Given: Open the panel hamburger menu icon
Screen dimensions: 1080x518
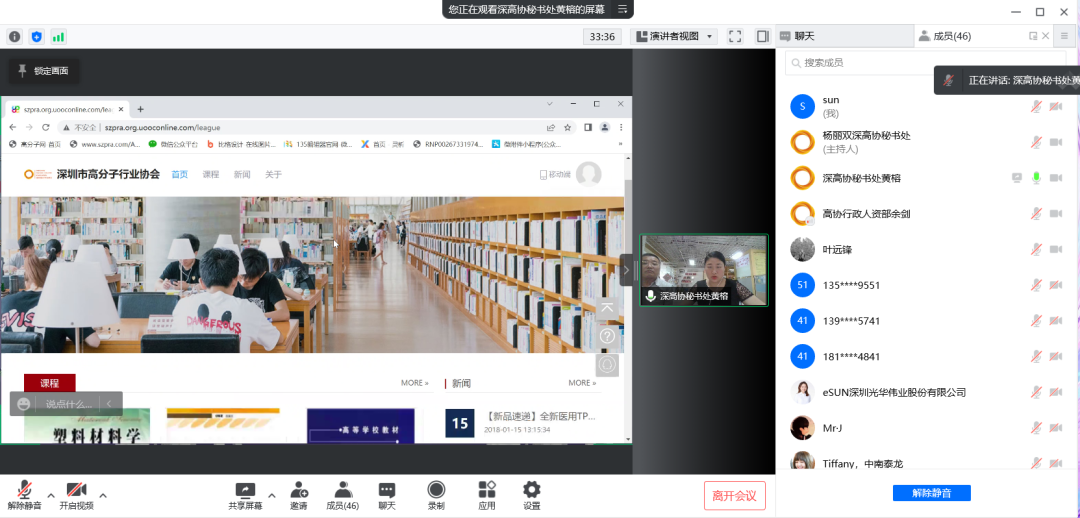Looking at the screenshot, I should pos(1065,37).
